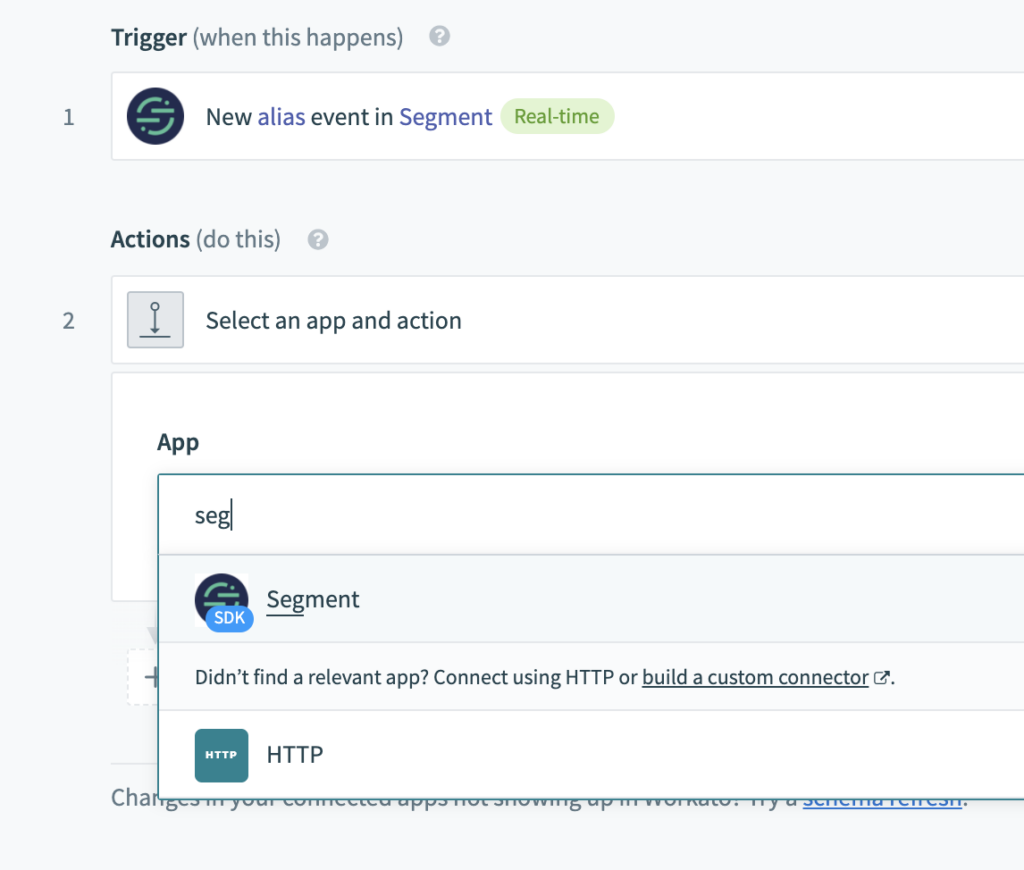Select step number 1 in the recipe
This screenshot has height=870, width=1024.
point(68,118)
